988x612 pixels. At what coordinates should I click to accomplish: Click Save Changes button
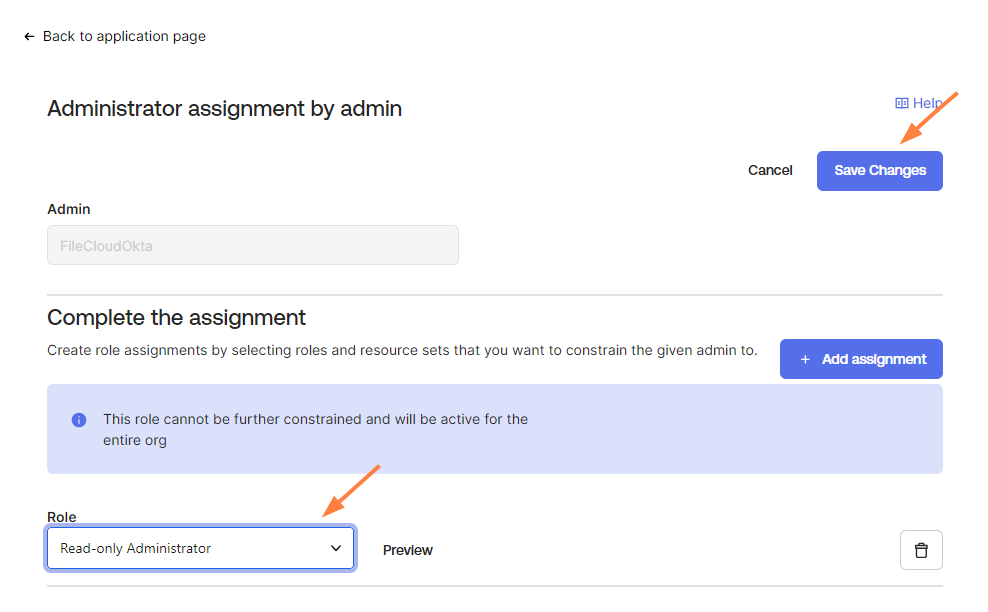point(879,170)
